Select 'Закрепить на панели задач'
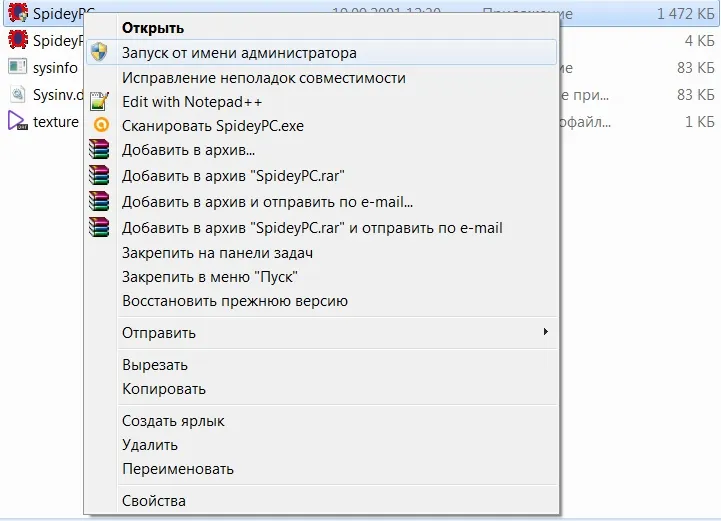 (218, 253)
